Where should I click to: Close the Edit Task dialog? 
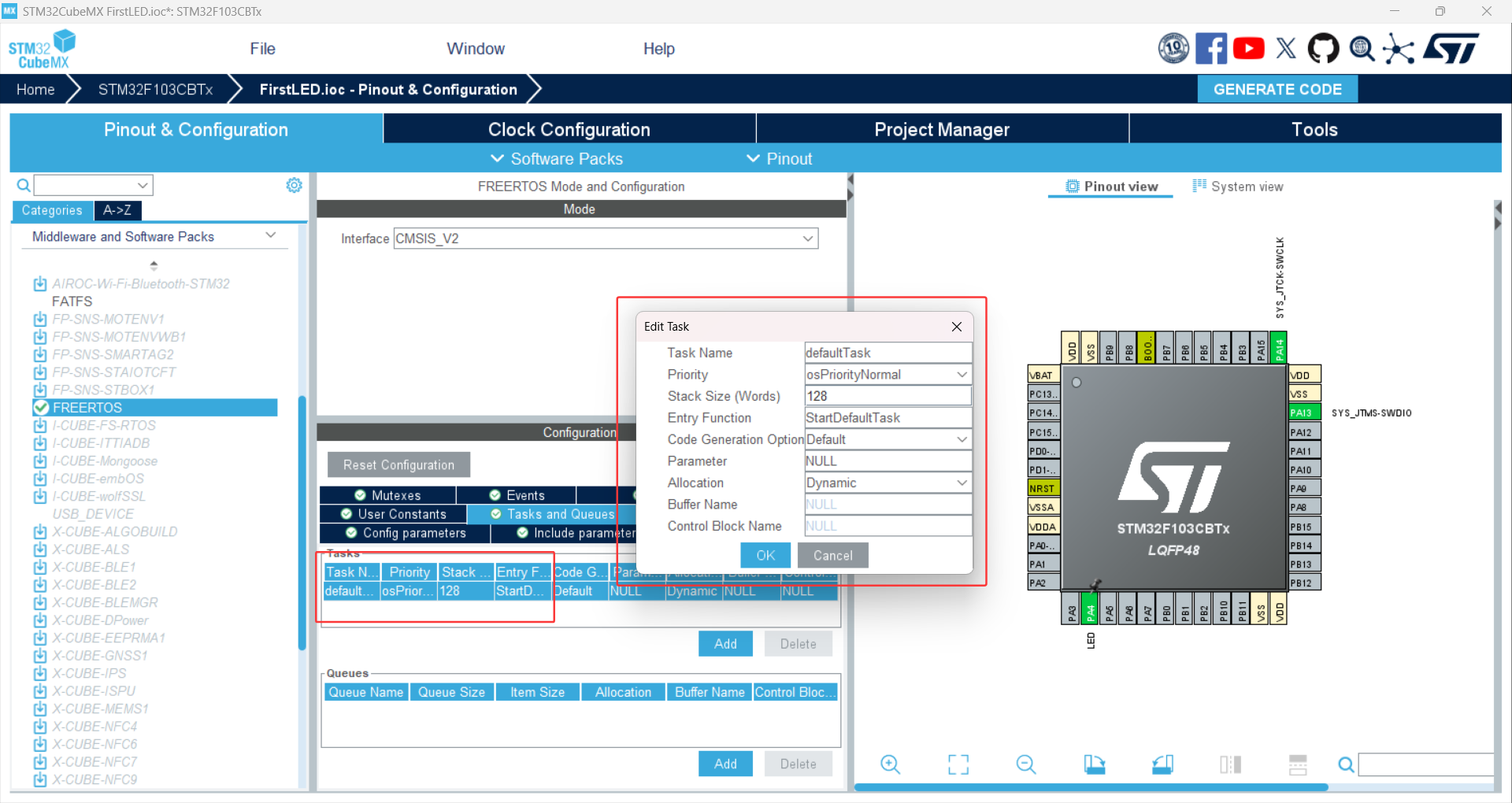coord(957,327)
